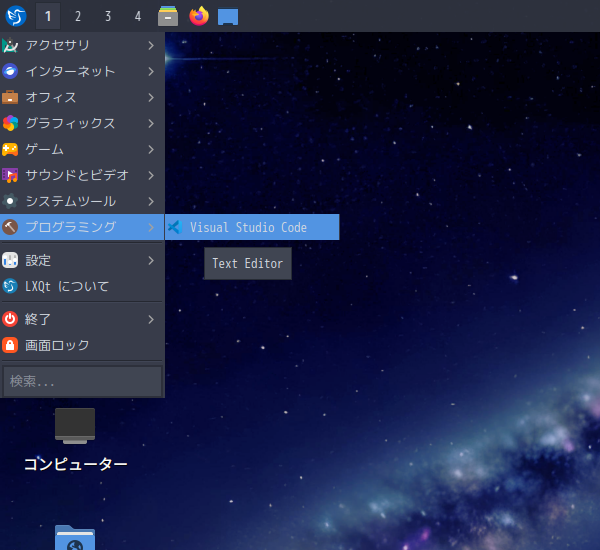Select 画面ロック to lock the screen
The width and height of the screenshot is (600, 550).
82,345
